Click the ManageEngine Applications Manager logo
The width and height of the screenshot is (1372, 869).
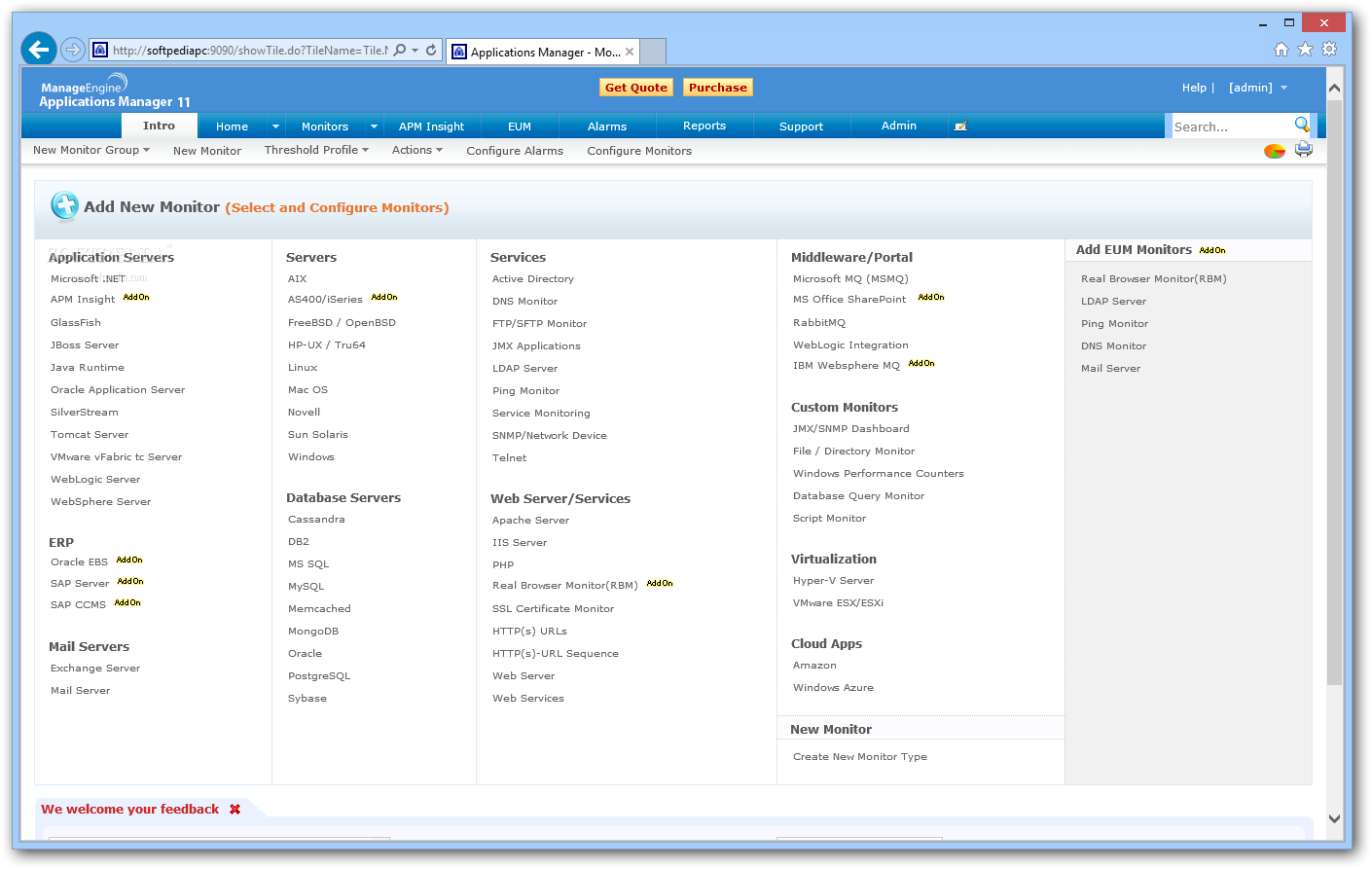[x=115, y=91]
